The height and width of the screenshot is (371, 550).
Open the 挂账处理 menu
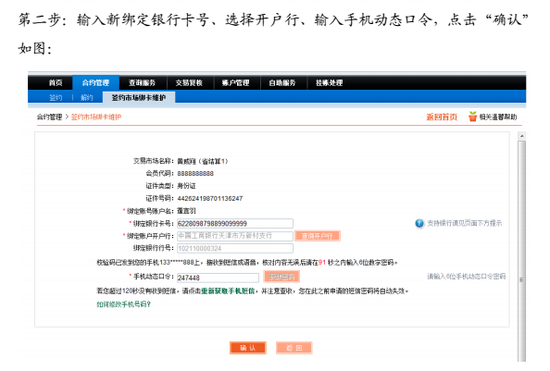(329, 83)
